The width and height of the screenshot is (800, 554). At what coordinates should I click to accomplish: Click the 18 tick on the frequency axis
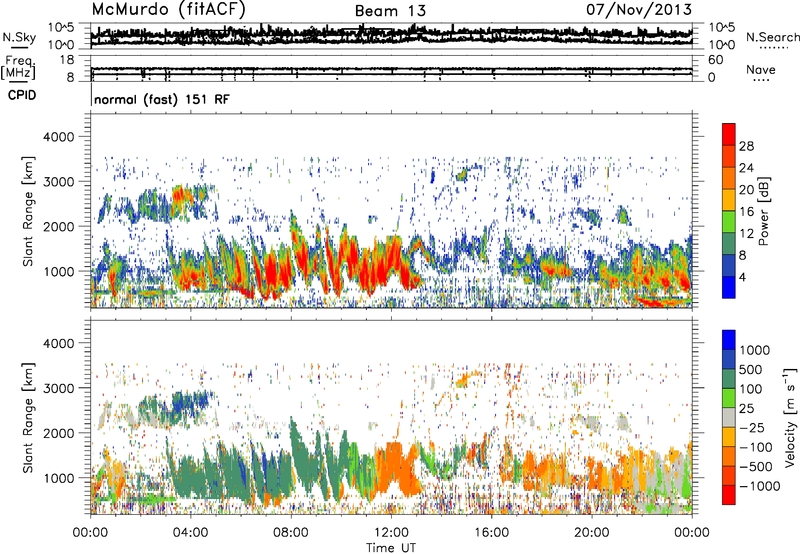coord(67,60)
